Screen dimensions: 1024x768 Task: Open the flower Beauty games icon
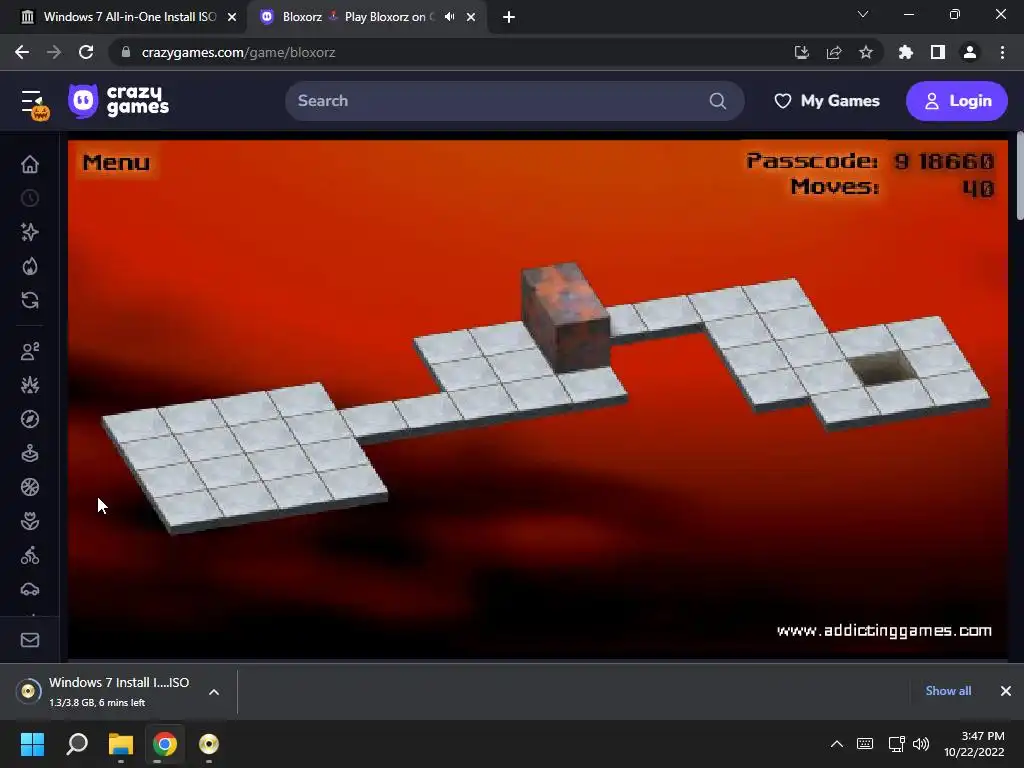(30, 521)
